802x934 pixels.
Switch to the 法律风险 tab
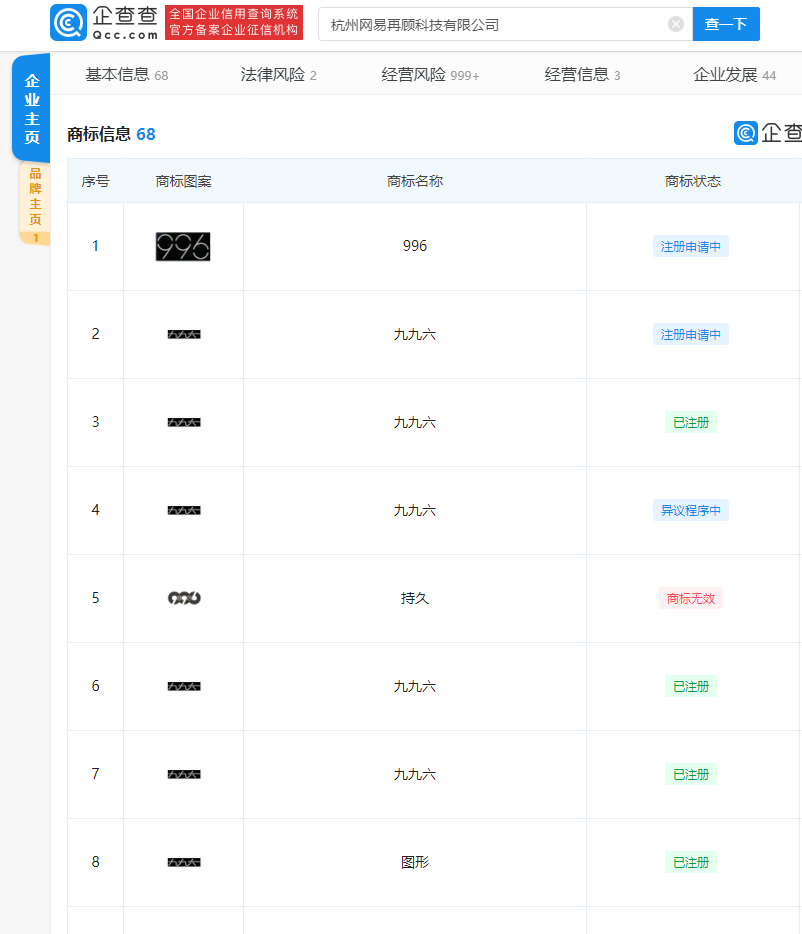tap(278, 75)
